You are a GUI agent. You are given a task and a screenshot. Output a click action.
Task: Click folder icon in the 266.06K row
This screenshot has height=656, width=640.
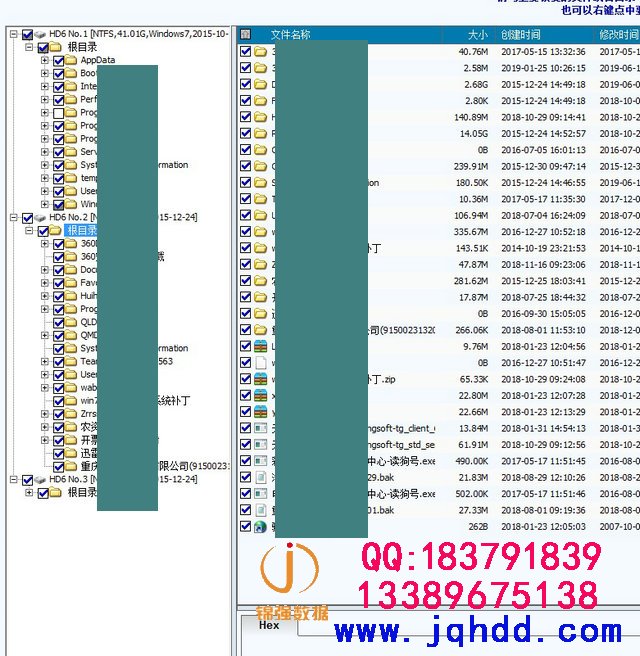(x=261, y=330)
